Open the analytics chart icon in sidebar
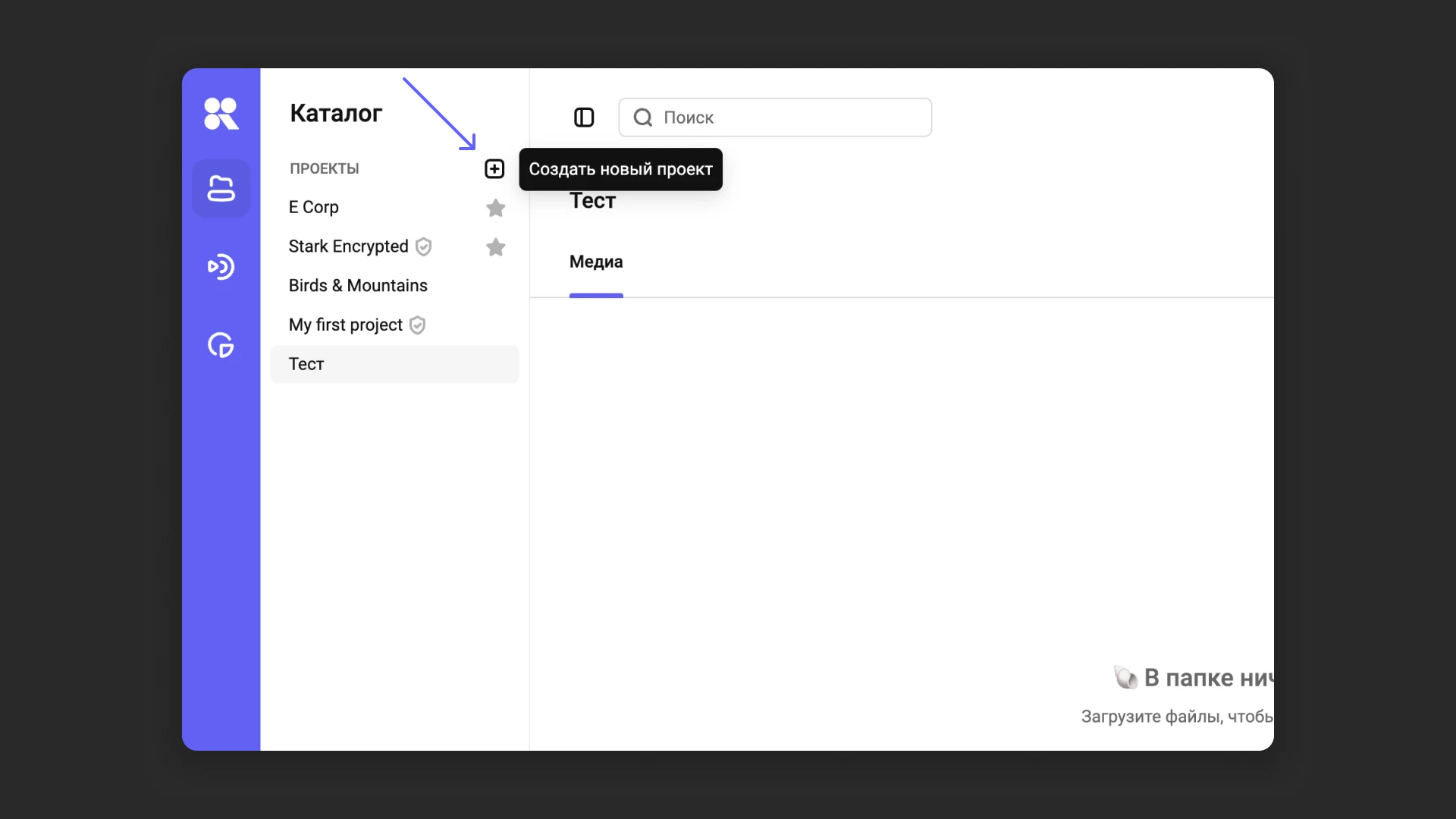Screen dimensions: 1456x819 click(221, 345)
